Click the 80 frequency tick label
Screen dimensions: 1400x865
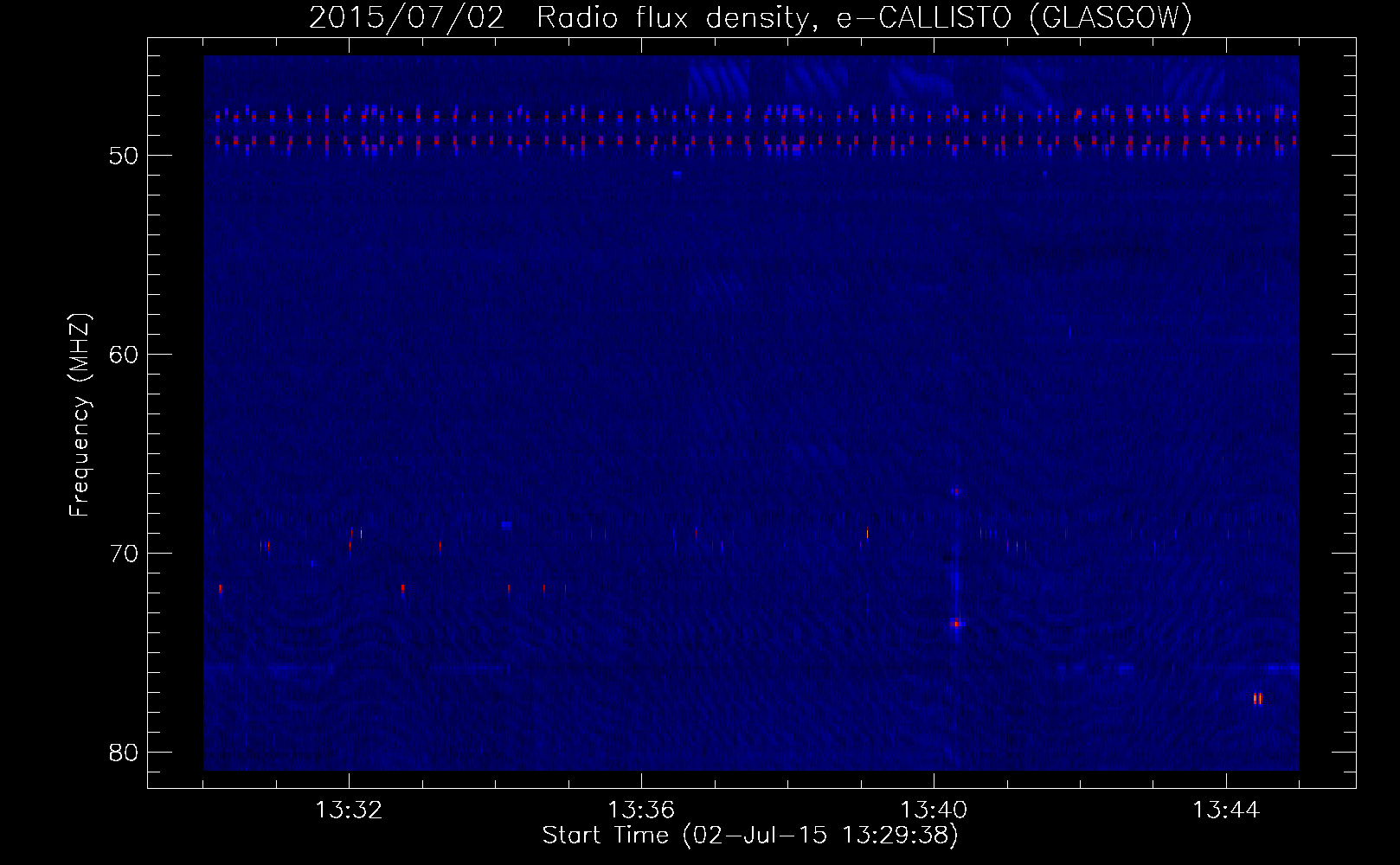(x=125, y=753)
